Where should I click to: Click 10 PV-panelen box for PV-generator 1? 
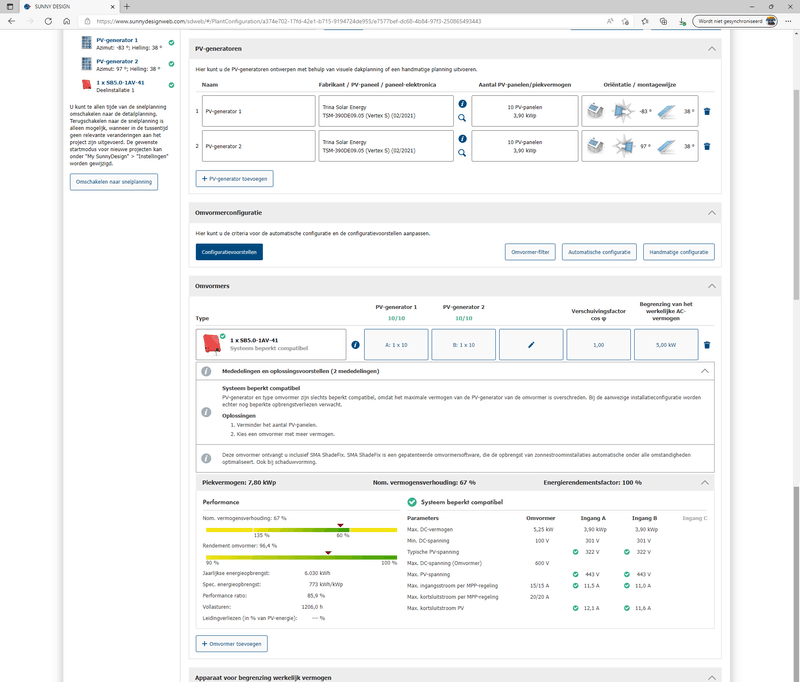click(524, 111)
